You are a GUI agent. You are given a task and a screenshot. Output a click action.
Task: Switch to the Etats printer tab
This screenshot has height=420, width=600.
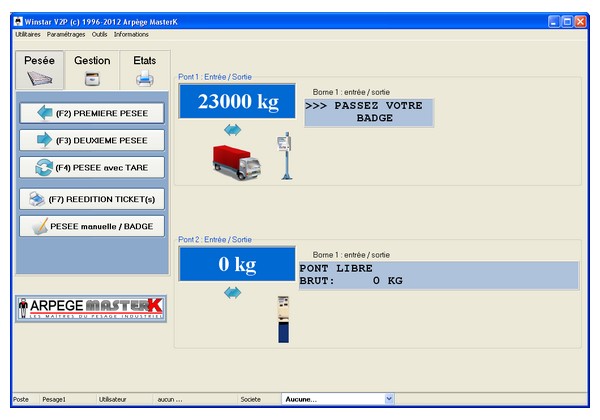coord(145,70)
